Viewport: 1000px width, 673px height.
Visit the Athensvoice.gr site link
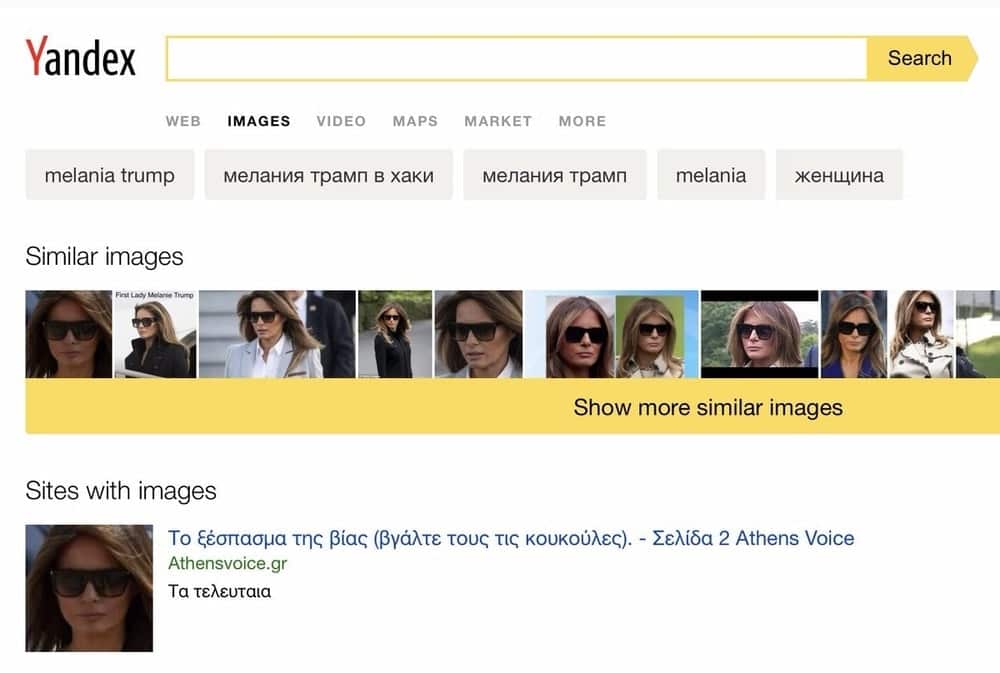coord(228,564)
